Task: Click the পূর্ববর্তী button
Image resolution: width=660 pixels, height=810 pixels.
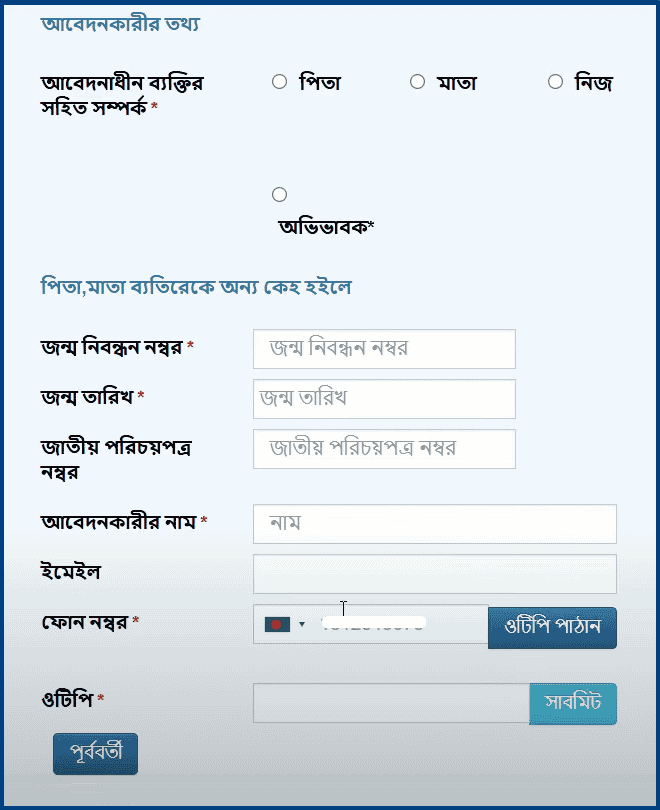Action: pos(94,753)
